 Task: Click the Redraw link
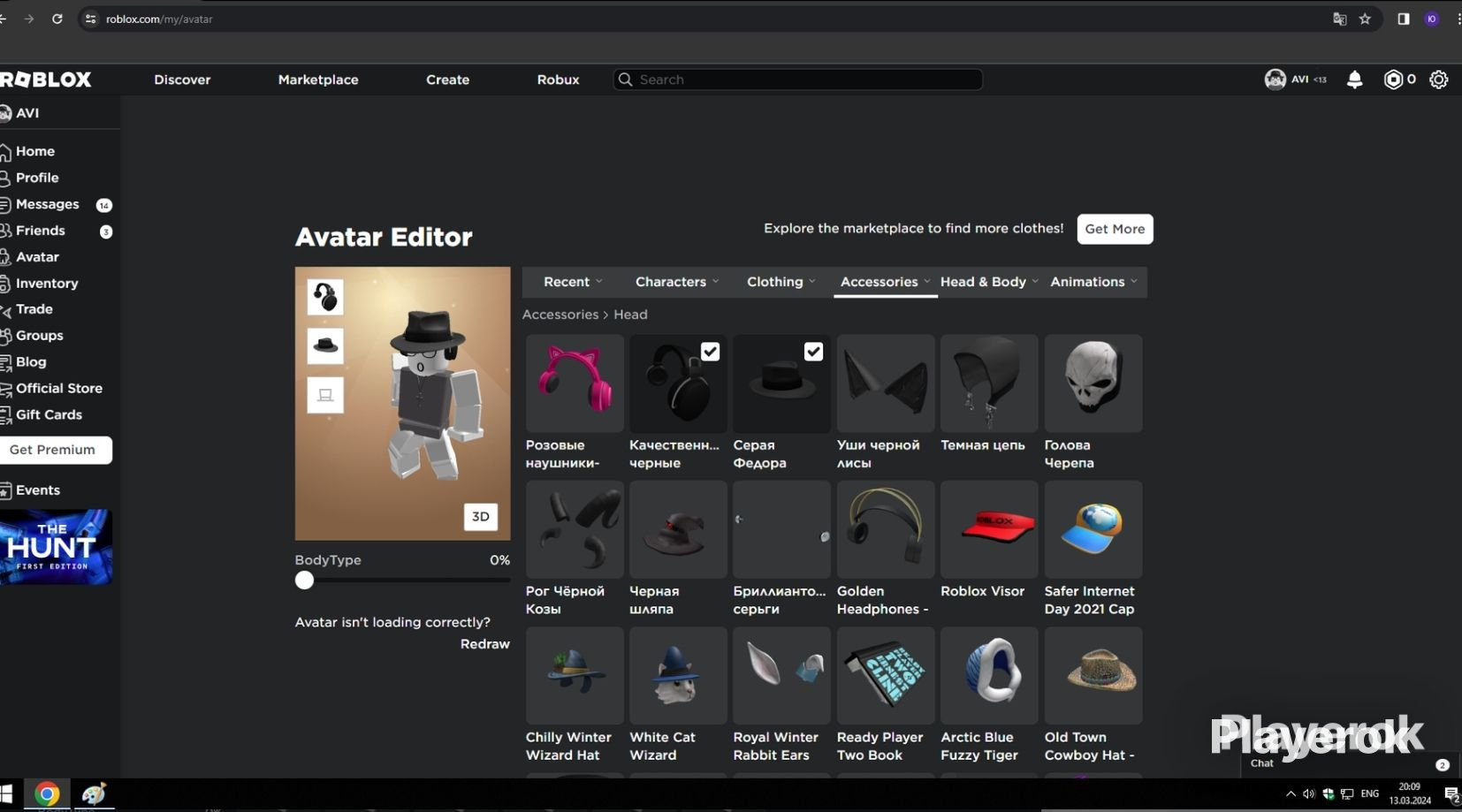point(485,644)
